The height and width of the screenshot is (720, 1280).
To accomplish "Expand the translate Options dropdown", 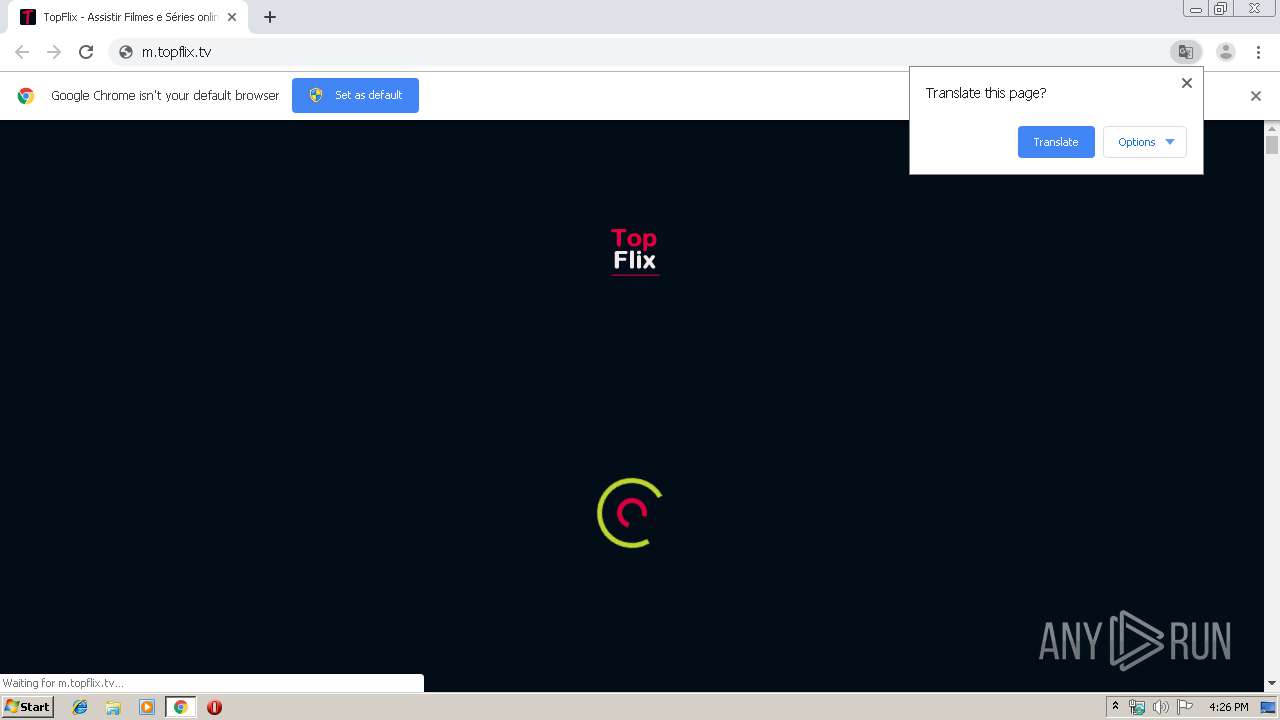I will pos(1145,142).
